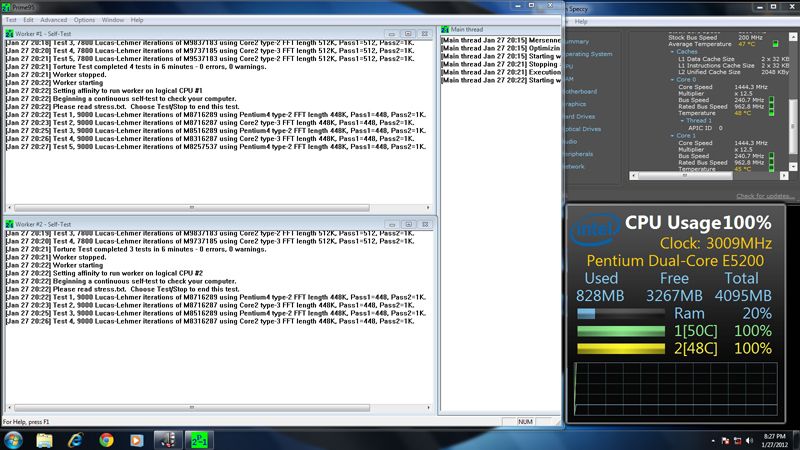Open the Help menu in Speccy

coord(581,21)
